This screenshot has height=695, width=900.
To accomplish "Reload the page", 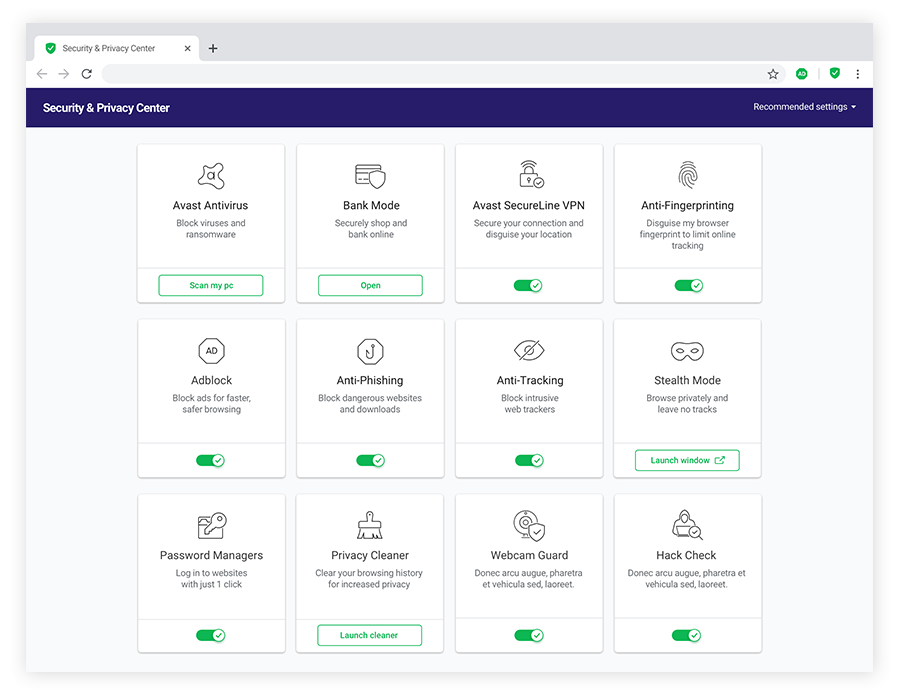I will 87,74.
